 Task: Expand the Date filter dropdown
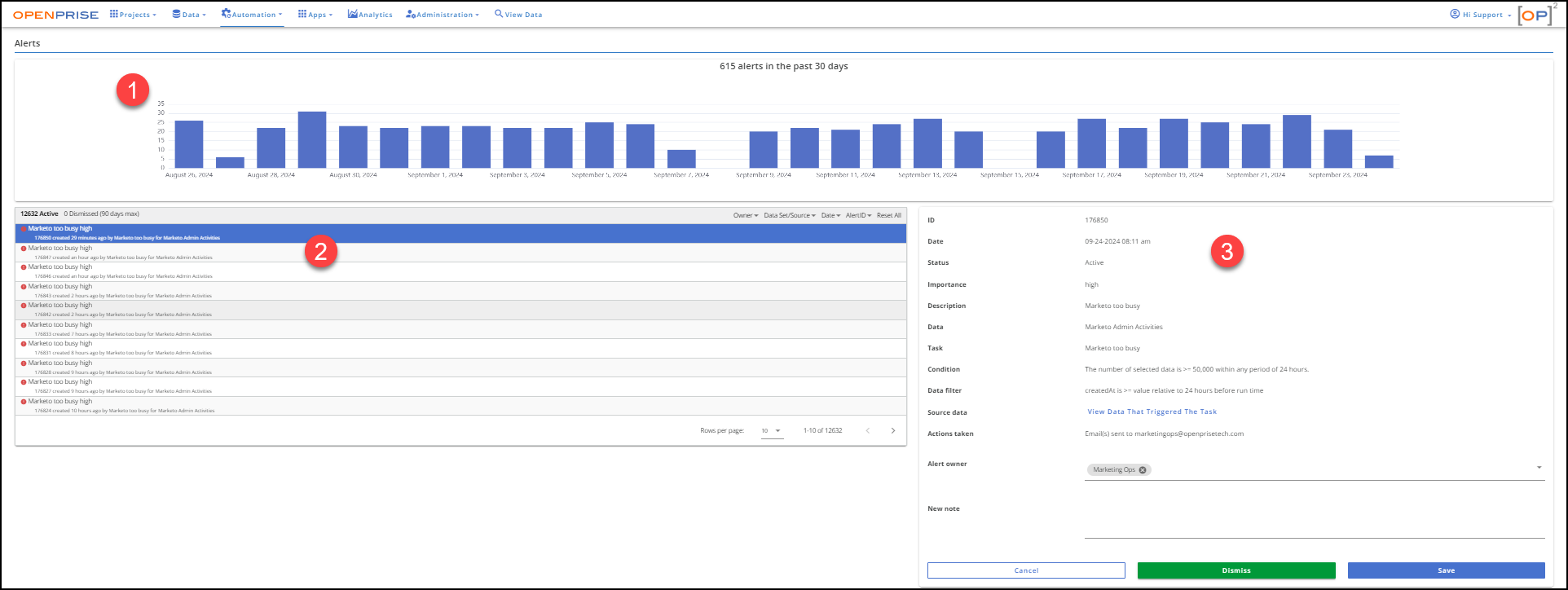[830, 215]
